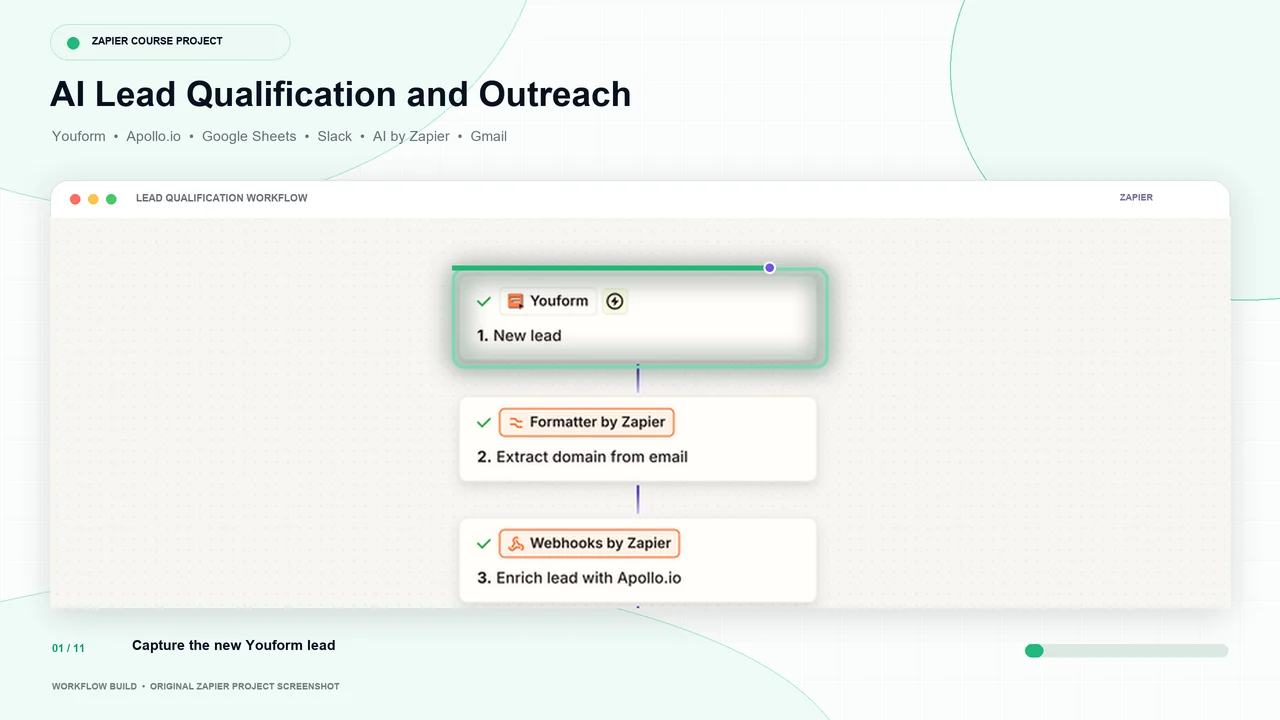Click Slack in the tools list
The width and height of the screenshot is (1280, 720).
coord(335,136)
